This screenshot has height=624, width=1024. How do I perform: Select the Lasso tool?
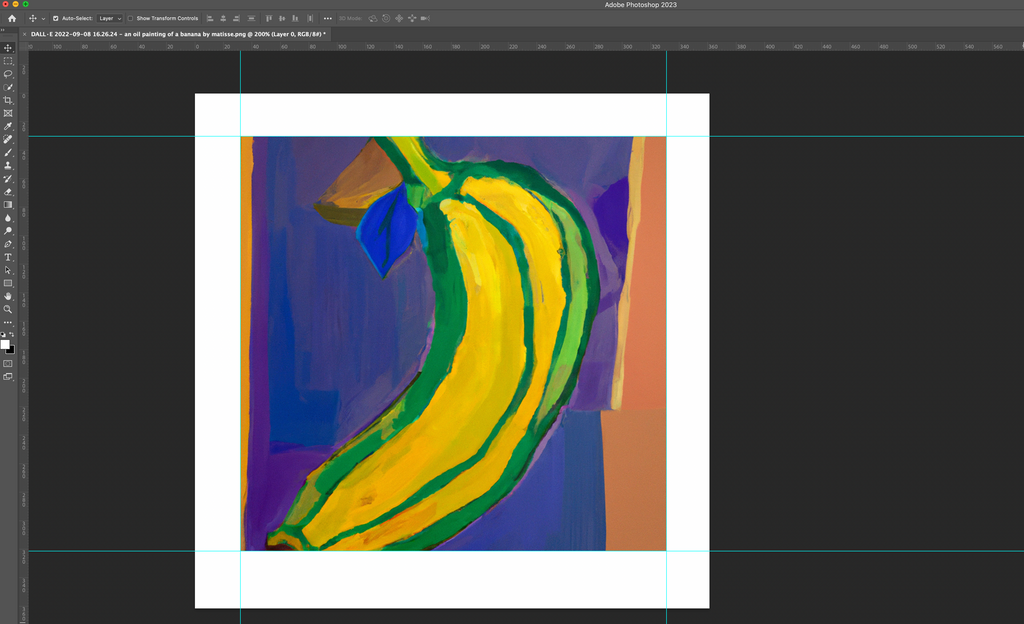[7, 74]
